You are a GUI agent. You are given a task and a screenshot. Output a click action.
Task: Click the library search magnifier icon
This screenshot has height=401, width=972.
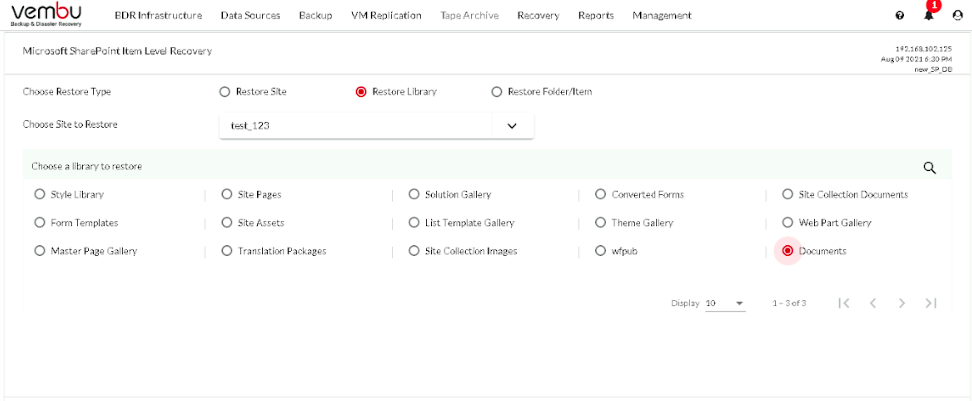(929, 167)
